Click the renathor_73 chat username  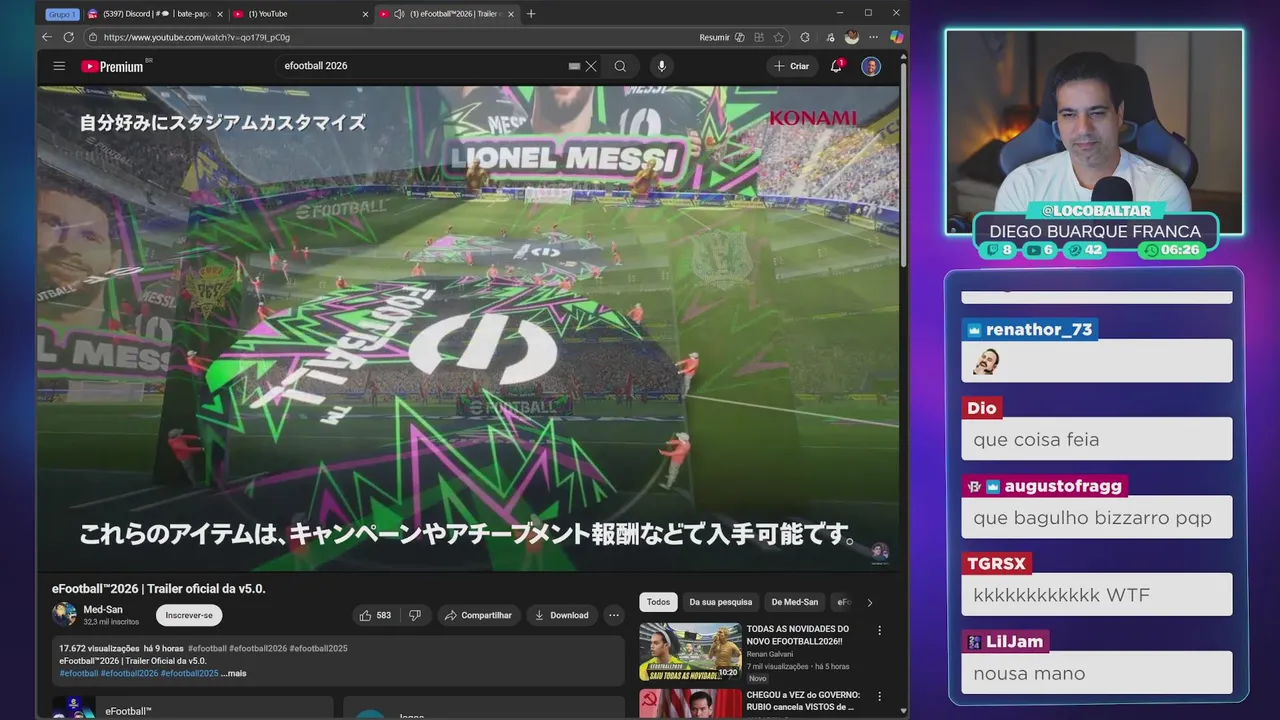point(1039,330)
